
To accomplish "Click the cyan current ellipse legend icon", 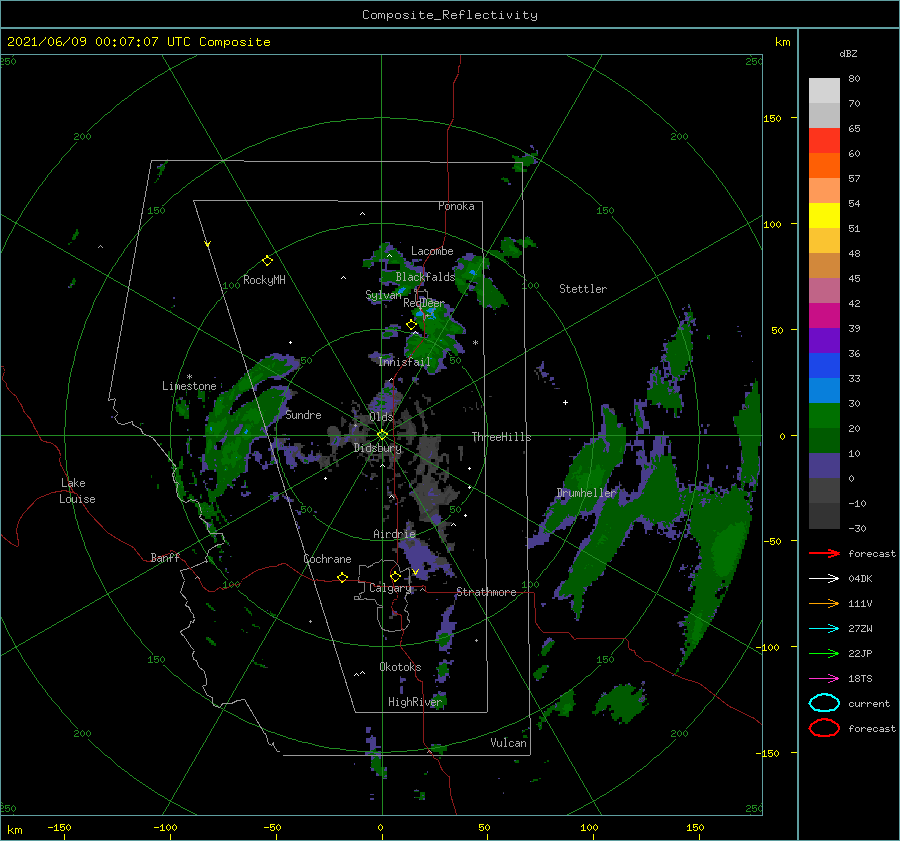I will point(824,703).
